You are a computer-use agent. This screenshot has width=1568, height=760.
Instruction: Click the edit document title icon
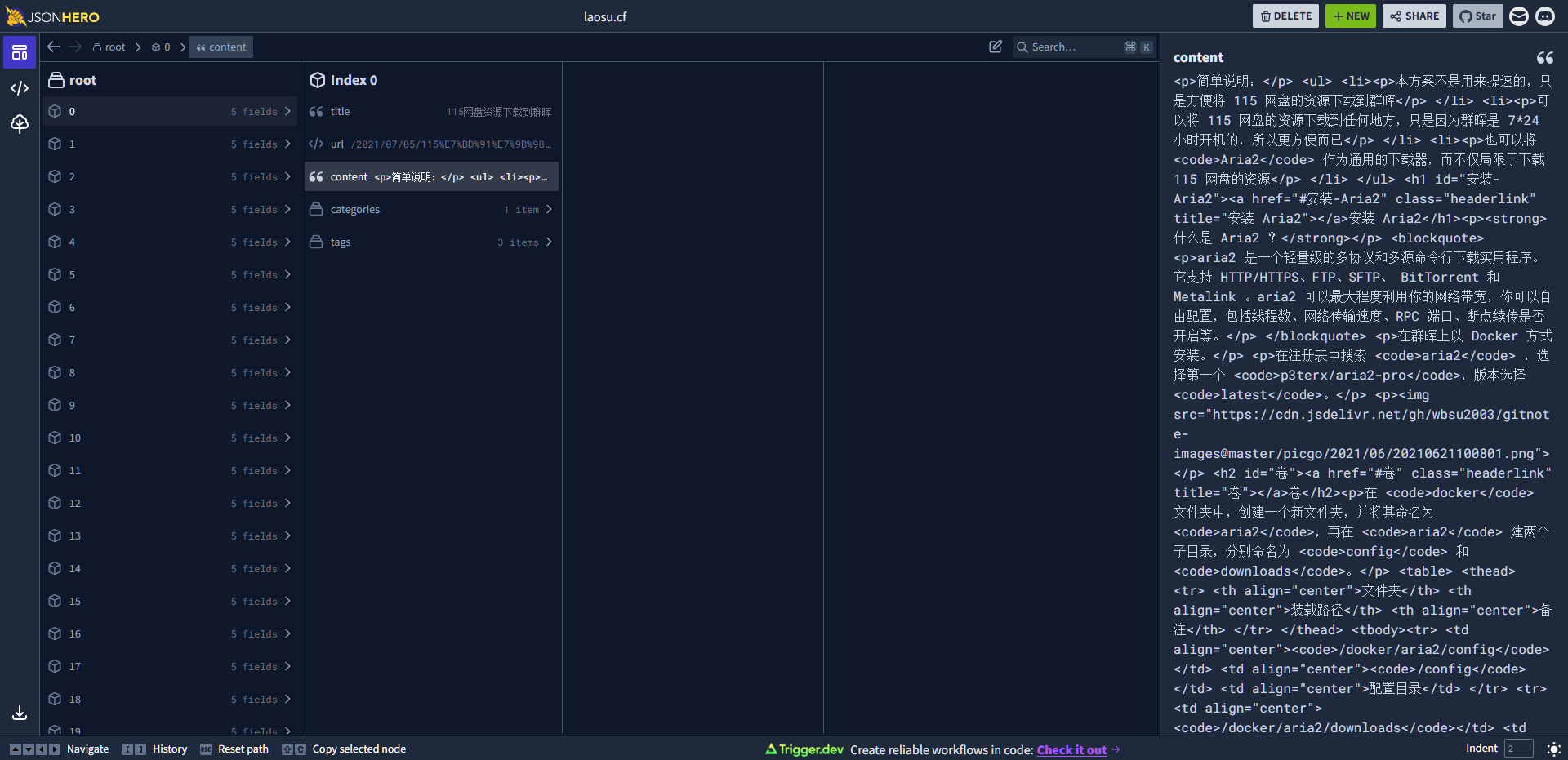click(996, 47)
